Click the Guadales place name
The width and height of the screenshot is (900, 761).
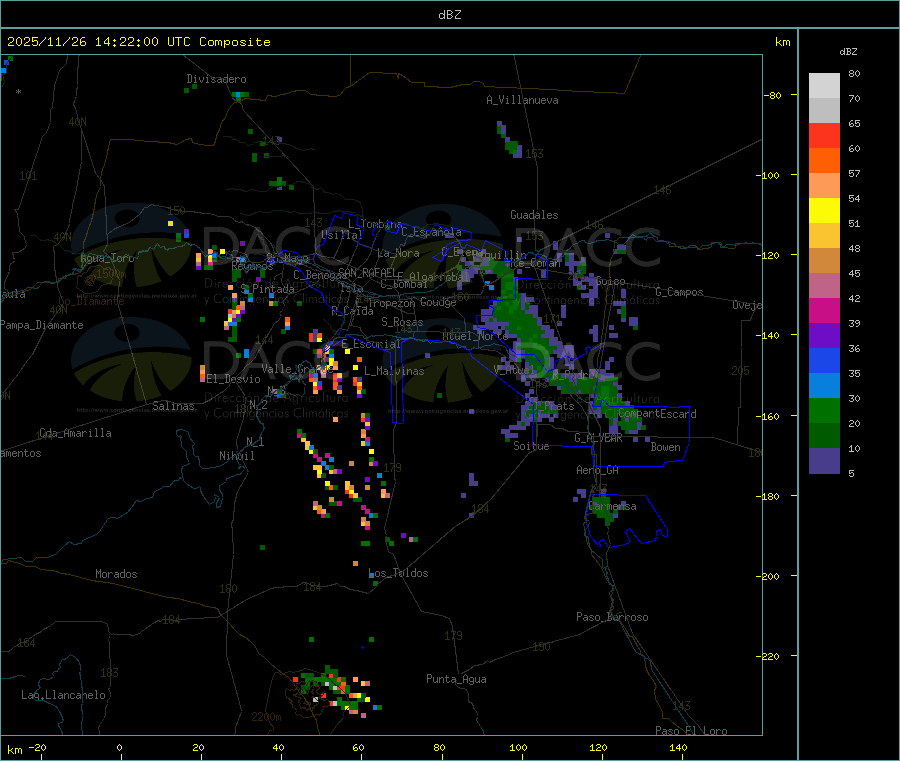coord(534,215)
